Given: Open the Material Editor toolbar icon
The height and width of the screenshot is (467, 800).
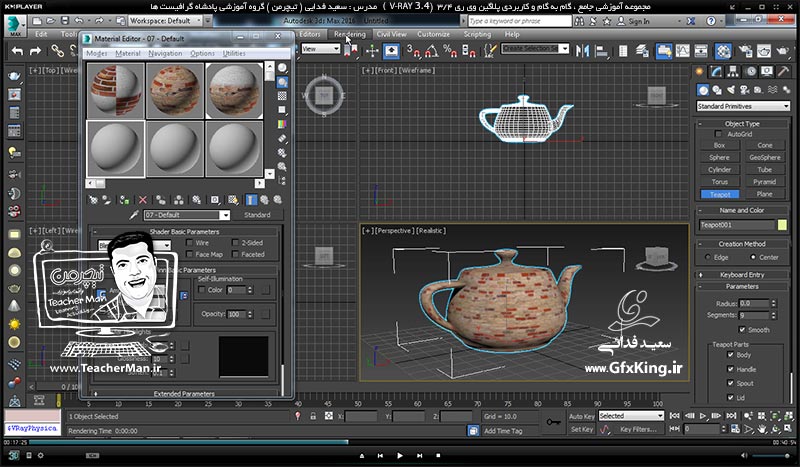Looking at the screenshot, I should point(723,51).
